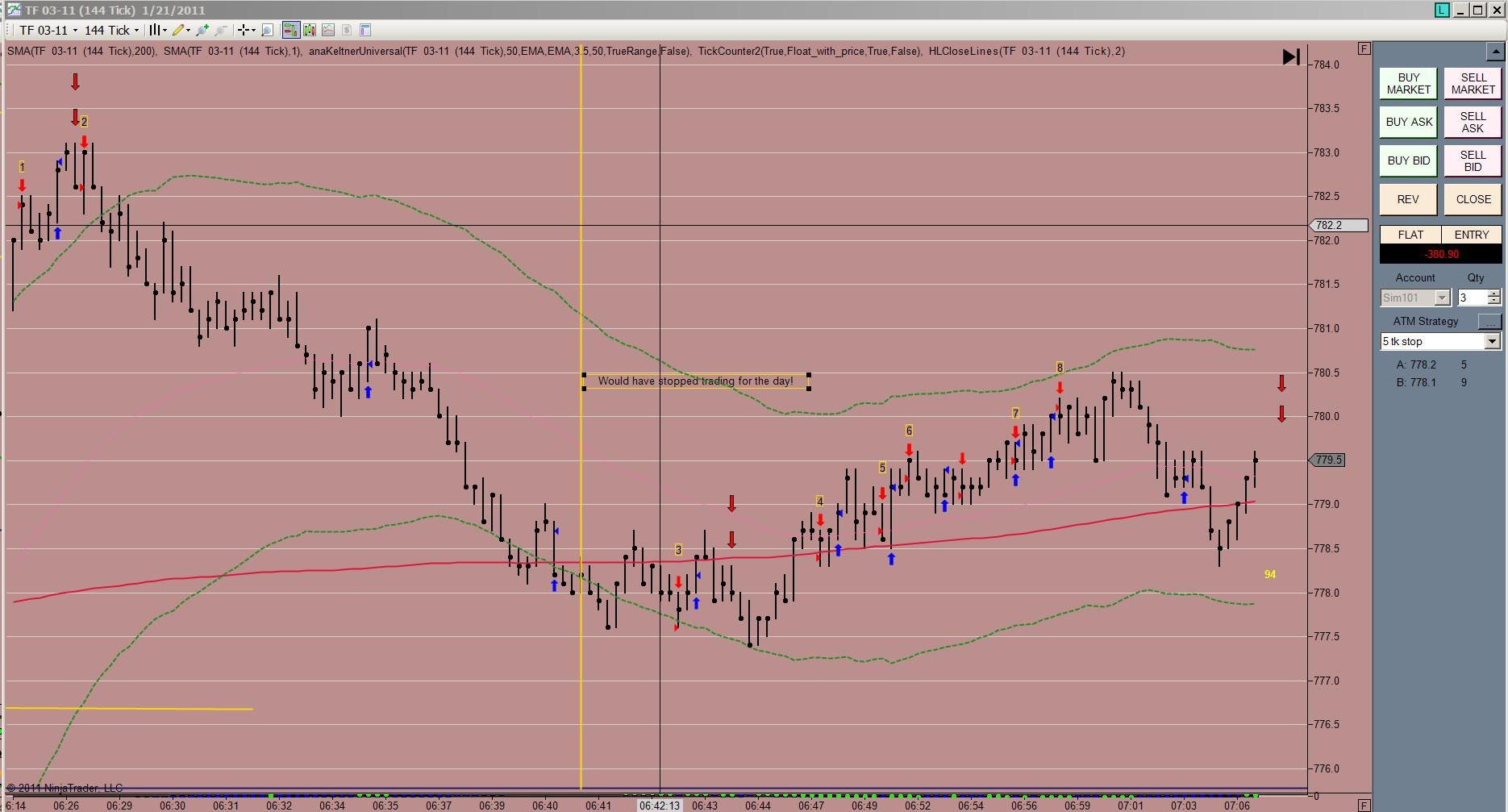Viewport: 1508px width, 812px height.
Task: Click the SMA indicator label text
Action: (x=81, y=51)
